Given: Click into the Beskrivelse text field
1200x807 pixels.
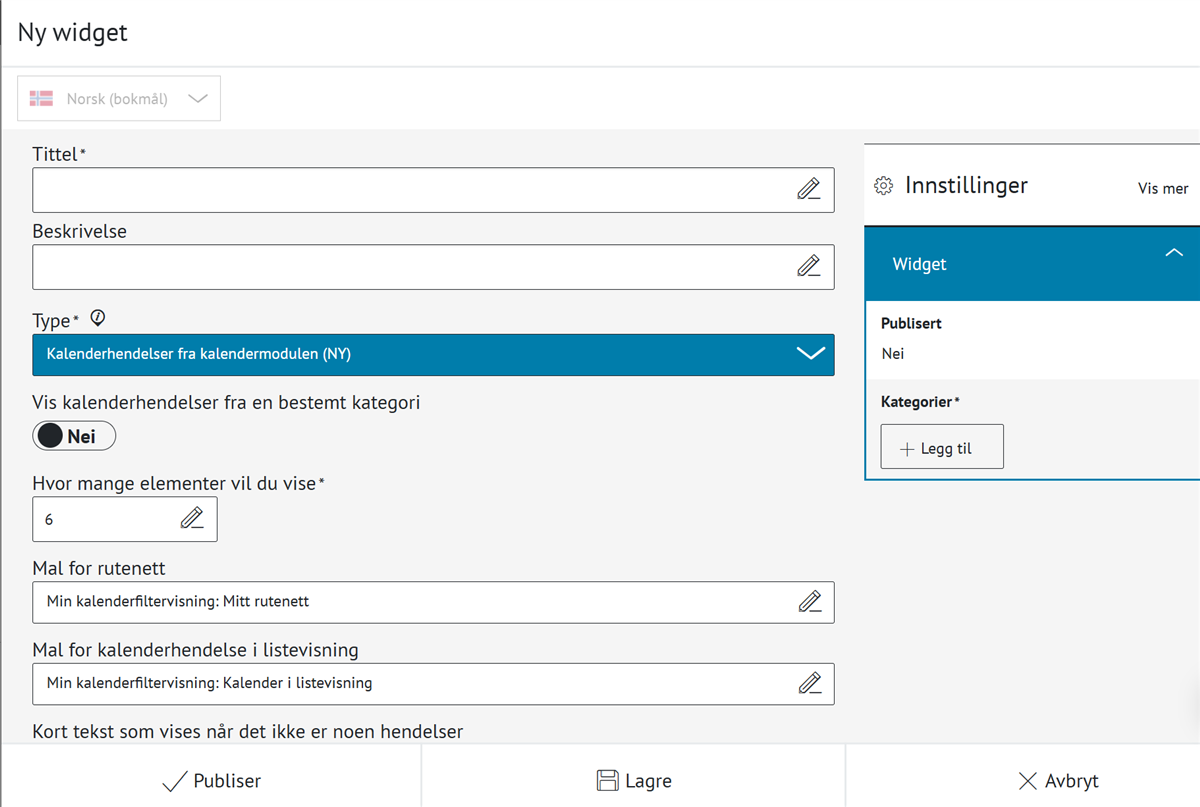Looking at the screenshot, I should pos(410,267).
